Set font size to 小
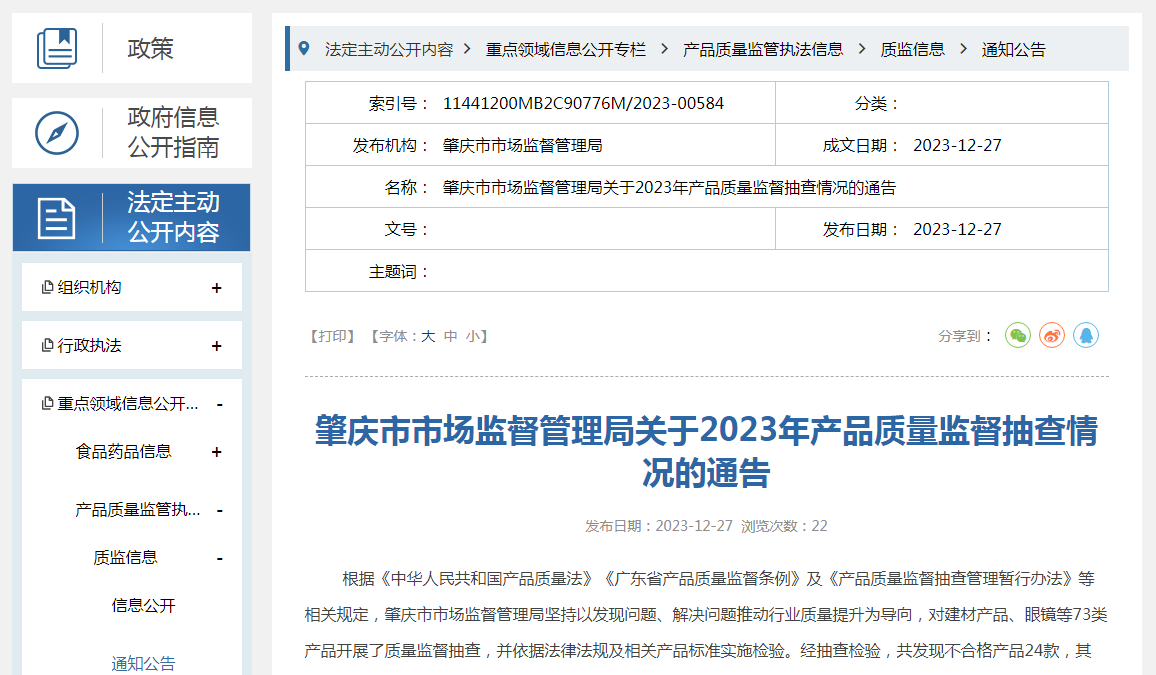Image resolution: width=1156 pixels, height=675 pixels. 473,336
